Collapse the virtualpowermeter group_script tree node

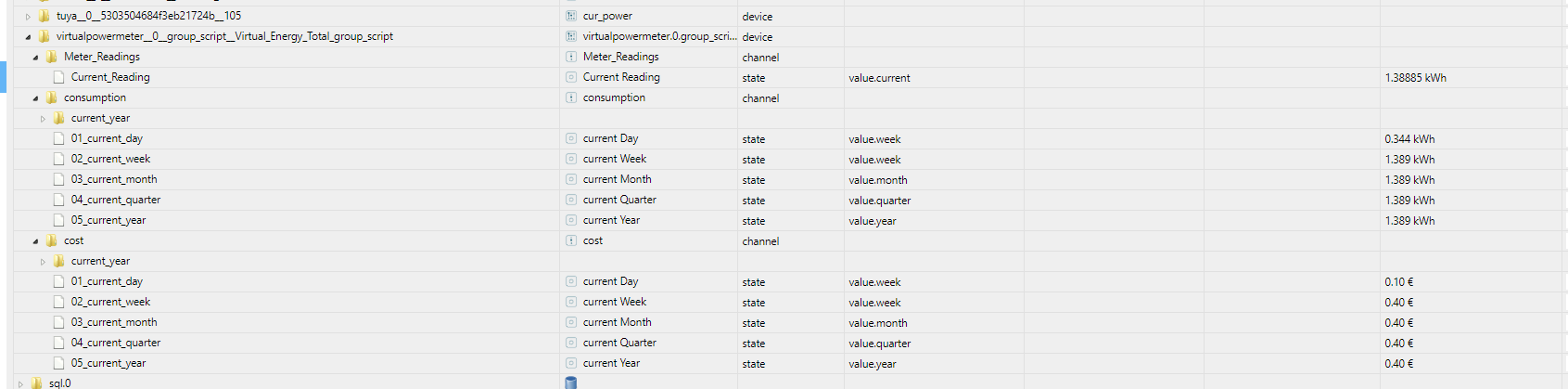(x=28, y=37)
